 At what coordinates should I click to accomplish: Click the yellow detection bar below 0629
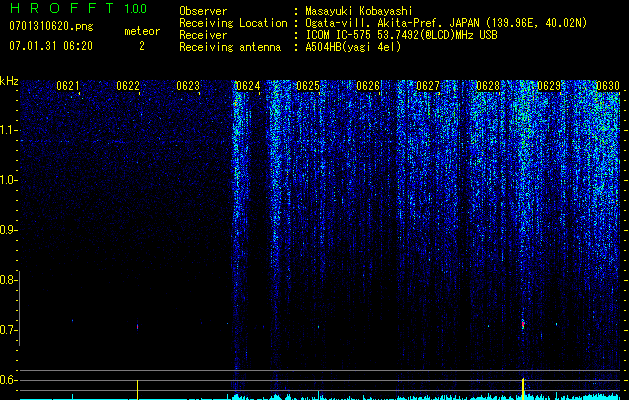pos(523,389)
